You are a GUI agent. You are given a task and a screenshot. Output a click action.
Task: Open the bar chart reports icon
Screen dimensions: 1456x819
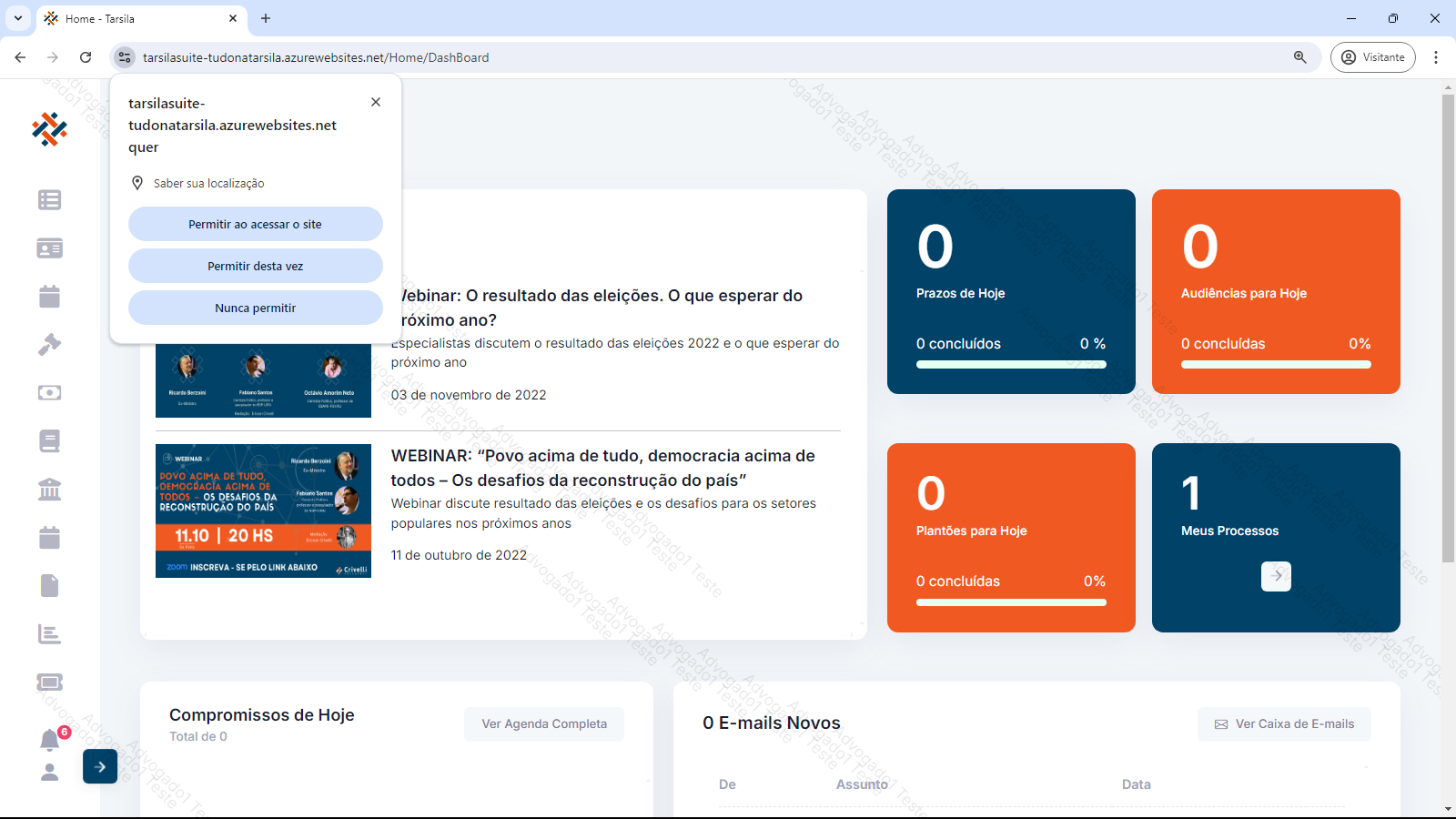click(x=49, y=634)
